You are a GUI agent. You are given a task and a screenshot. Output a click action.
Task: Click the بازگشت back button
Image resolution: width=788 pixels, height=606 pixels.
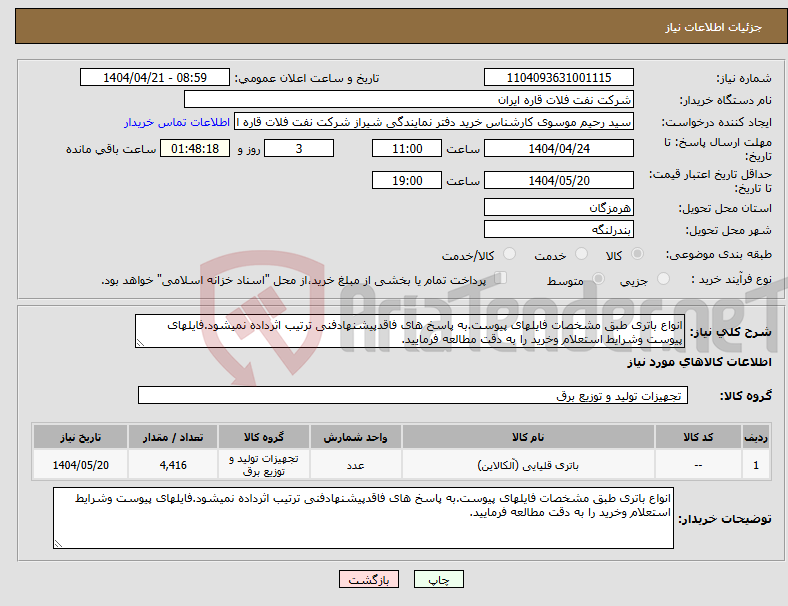(x=369, y=579)
